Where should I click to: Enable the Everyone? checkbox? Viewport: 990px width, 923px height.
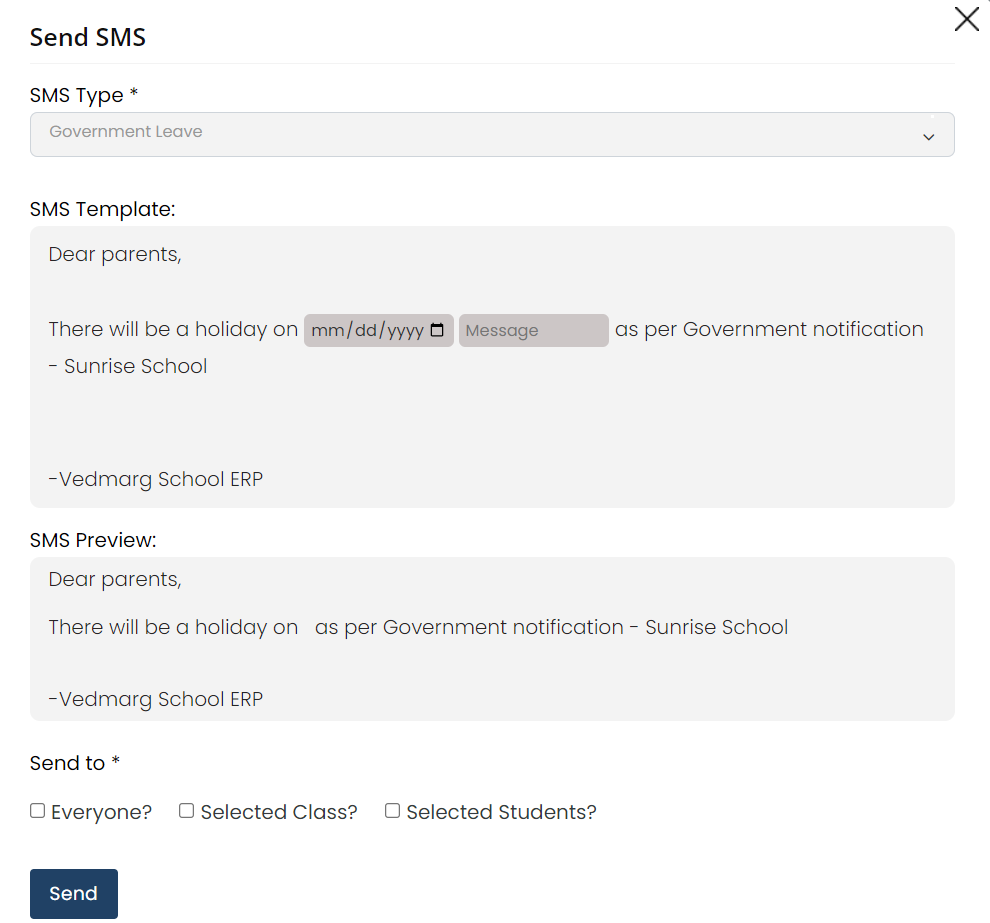(x=37, y=810)
